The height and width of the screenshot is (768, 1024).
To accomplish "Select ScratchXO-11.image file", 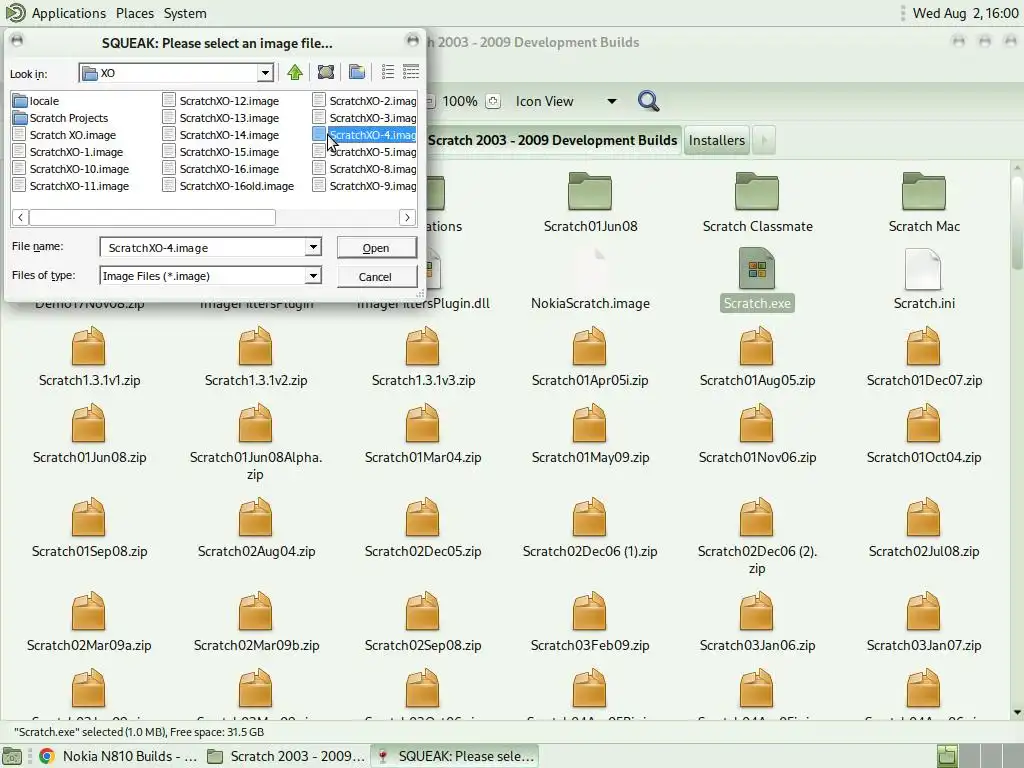I will point(71,185).
